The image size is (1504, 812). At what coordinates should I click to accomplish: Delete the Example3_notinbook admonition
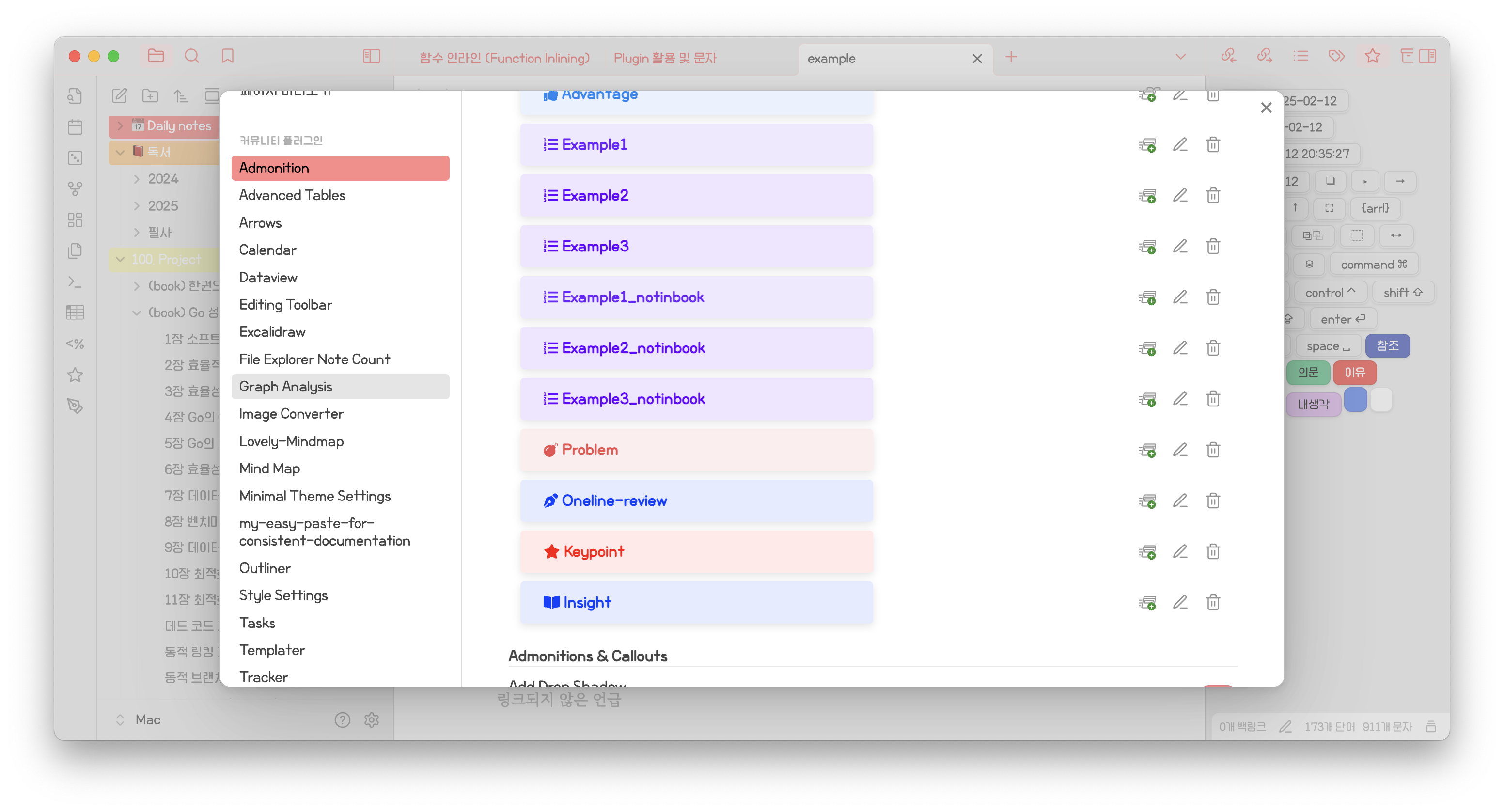pyautogui.click(x=1213, y=399)
